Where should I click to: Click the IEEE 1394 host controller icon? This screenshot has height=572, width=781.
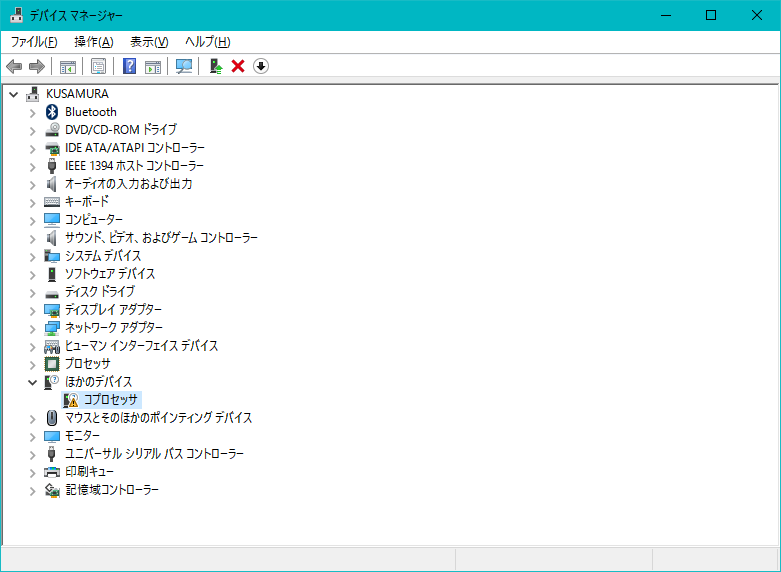52,166
